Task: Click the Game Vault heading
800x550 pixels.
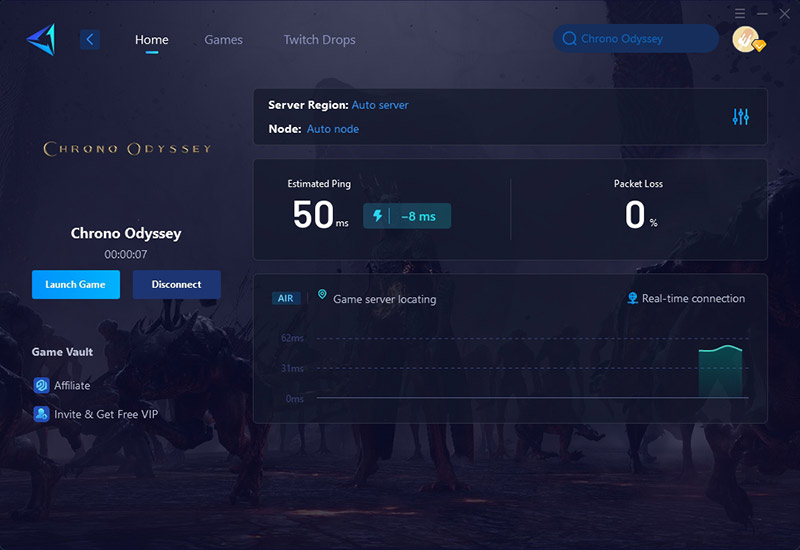Action: pyautogui.click(x=62, y=352)
